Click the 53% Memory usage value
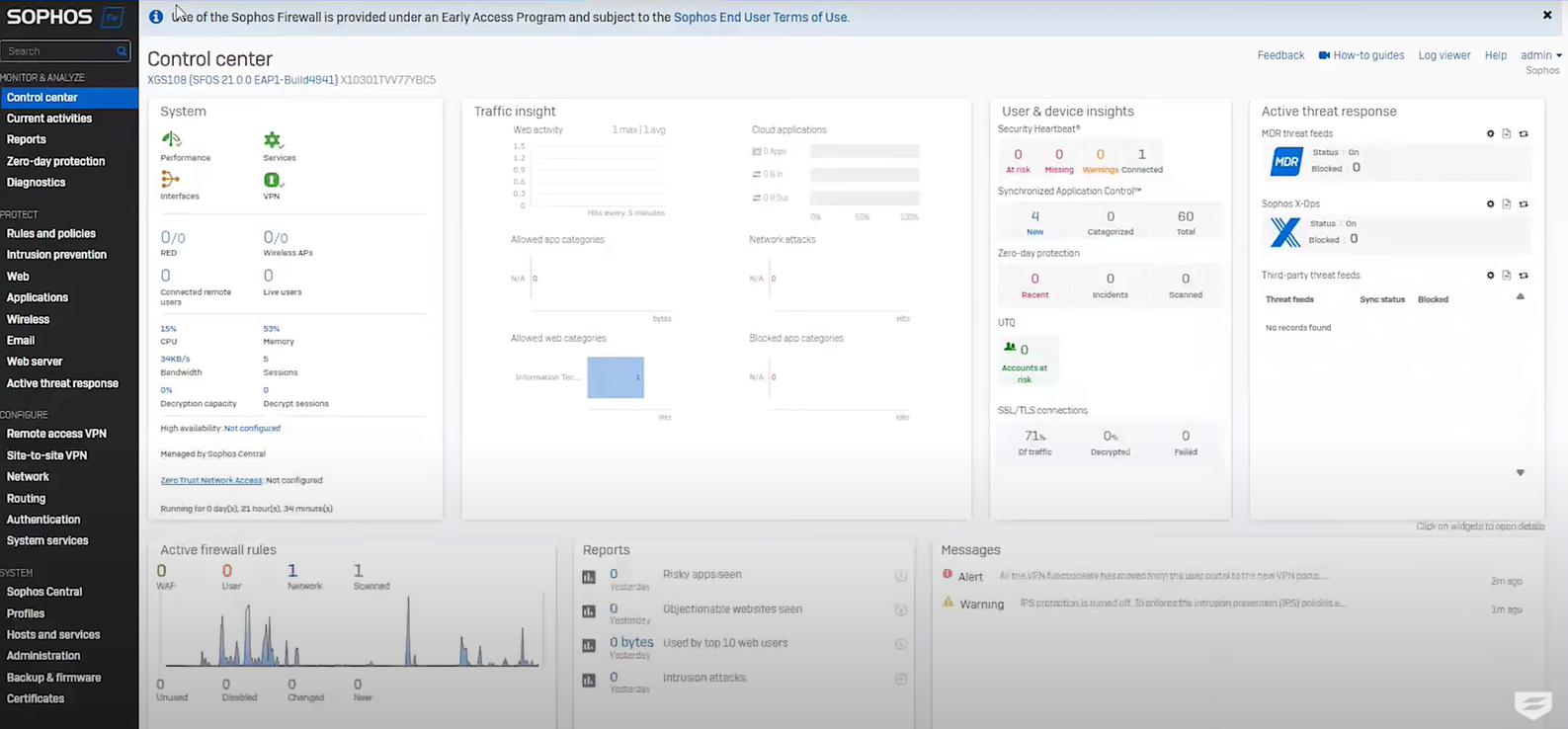1568x729 pixels. [271, 329]
